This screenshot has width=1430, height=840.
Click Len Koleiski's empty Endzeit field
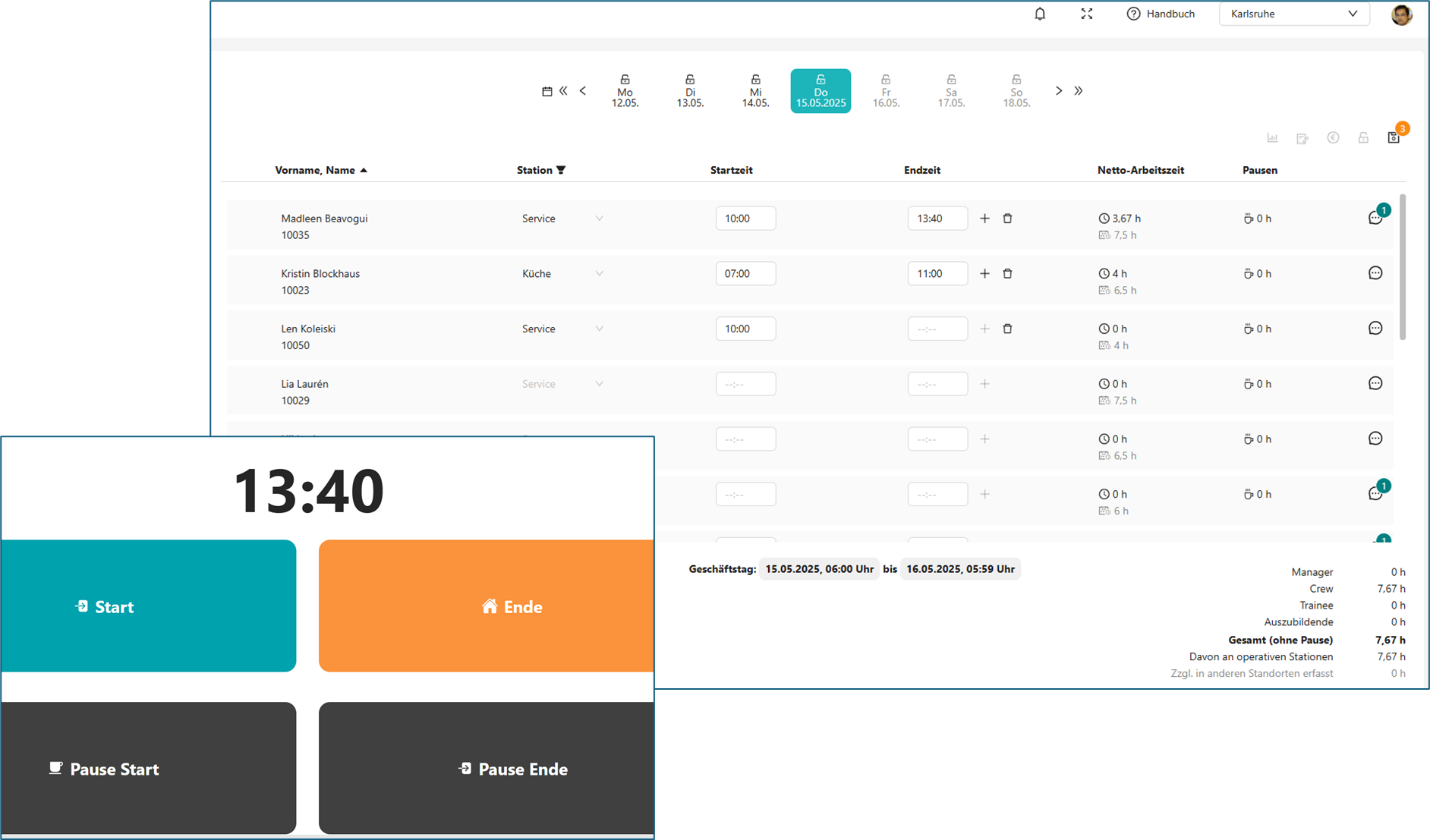point(937,329)
